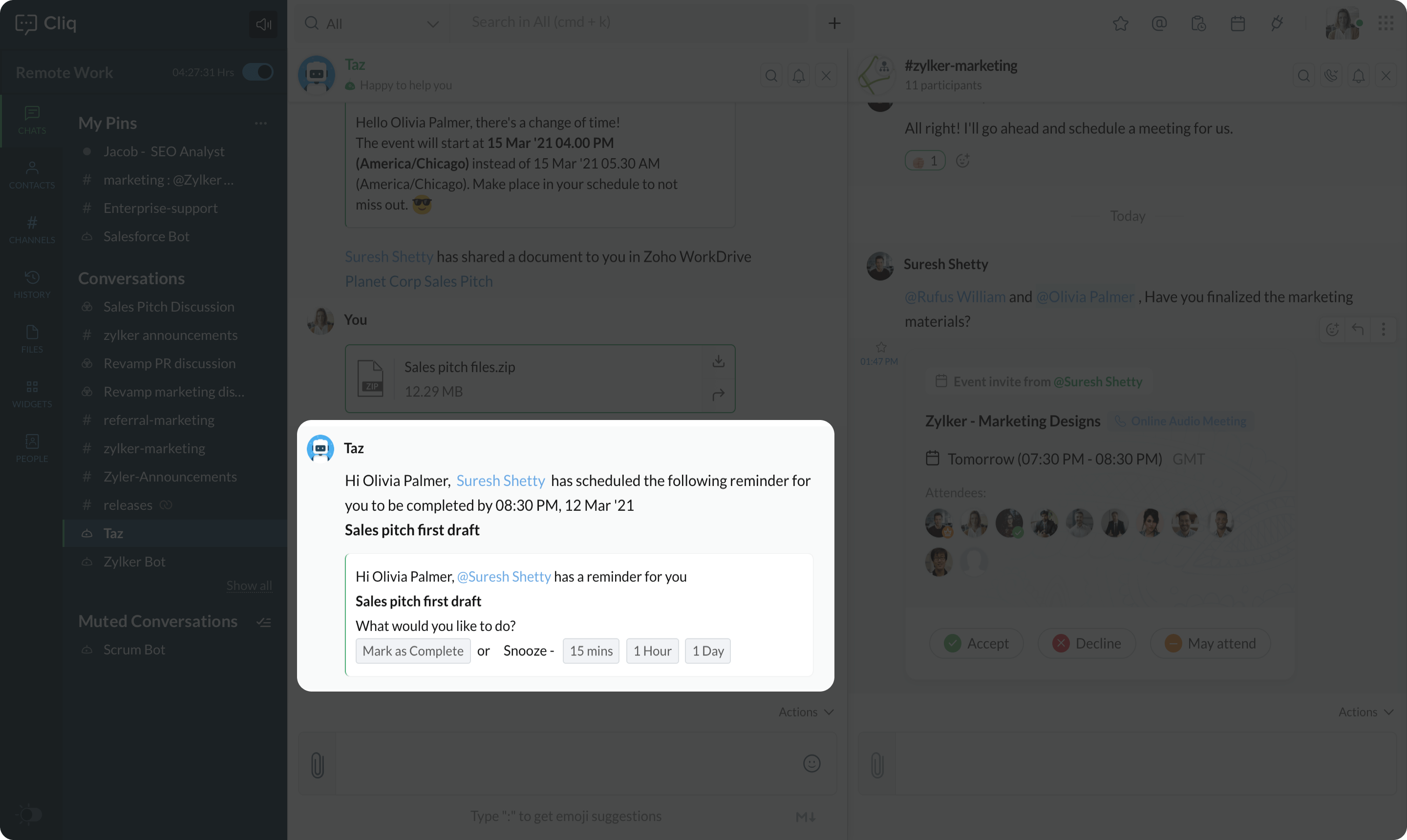Viewport: 1407px width, 840px height.
Task: Click the Sales pitch files.zip download icon
Action: point(718,362)
